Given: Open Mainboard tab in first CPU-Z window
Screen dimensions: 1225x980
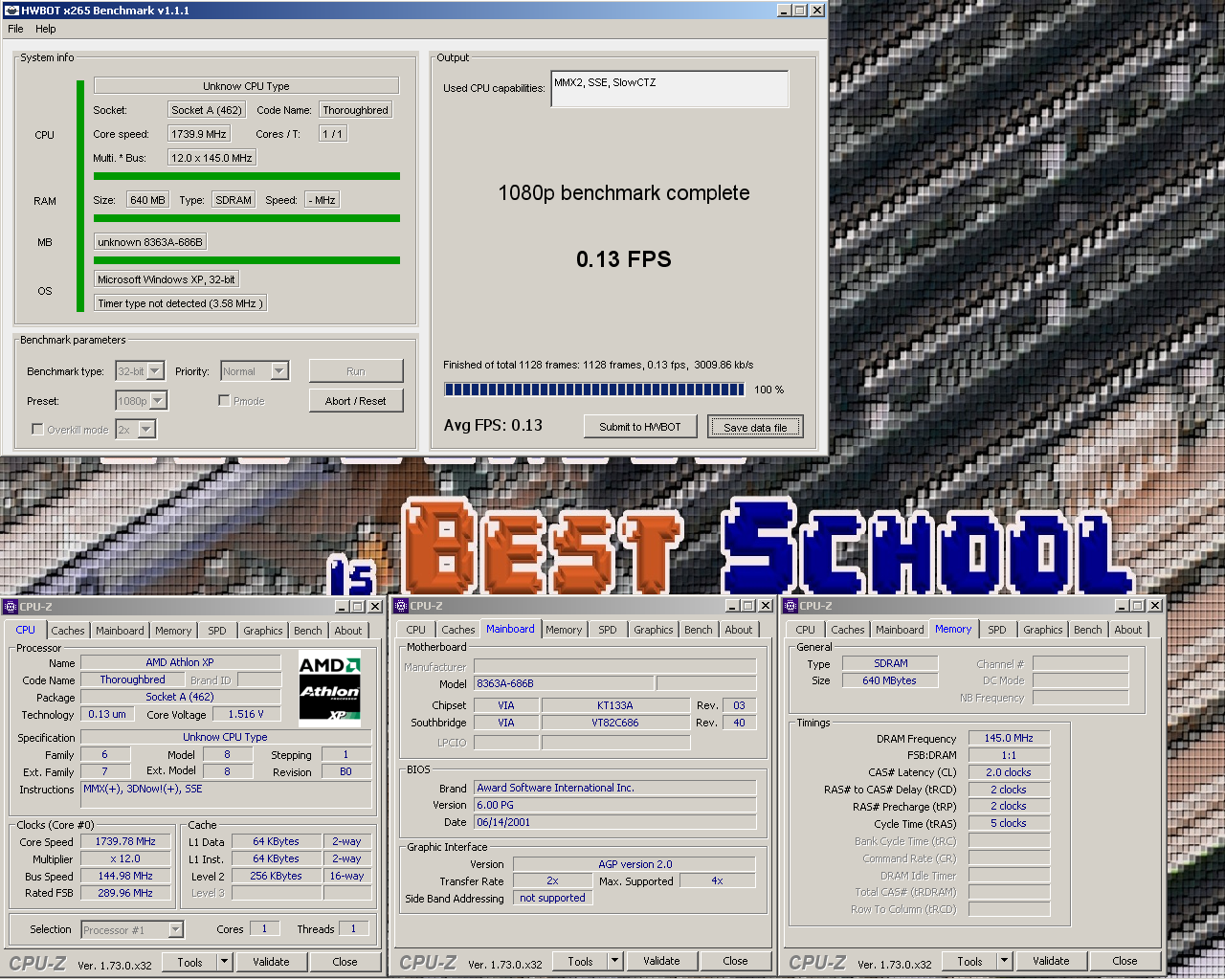Looking at the screenshot, I should (x=120, y=631).
